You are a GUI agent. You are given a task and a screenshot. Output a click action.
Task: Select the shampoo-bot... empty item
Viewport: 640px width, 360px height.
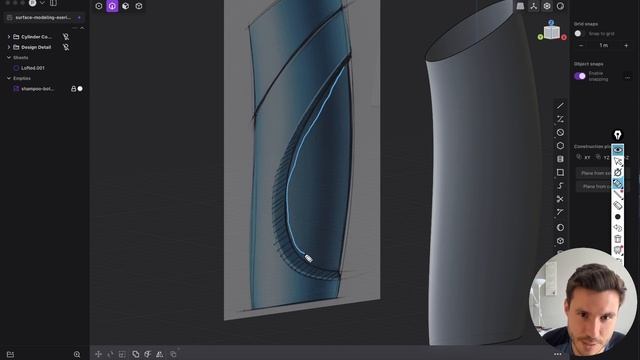(x=37, y=89)
